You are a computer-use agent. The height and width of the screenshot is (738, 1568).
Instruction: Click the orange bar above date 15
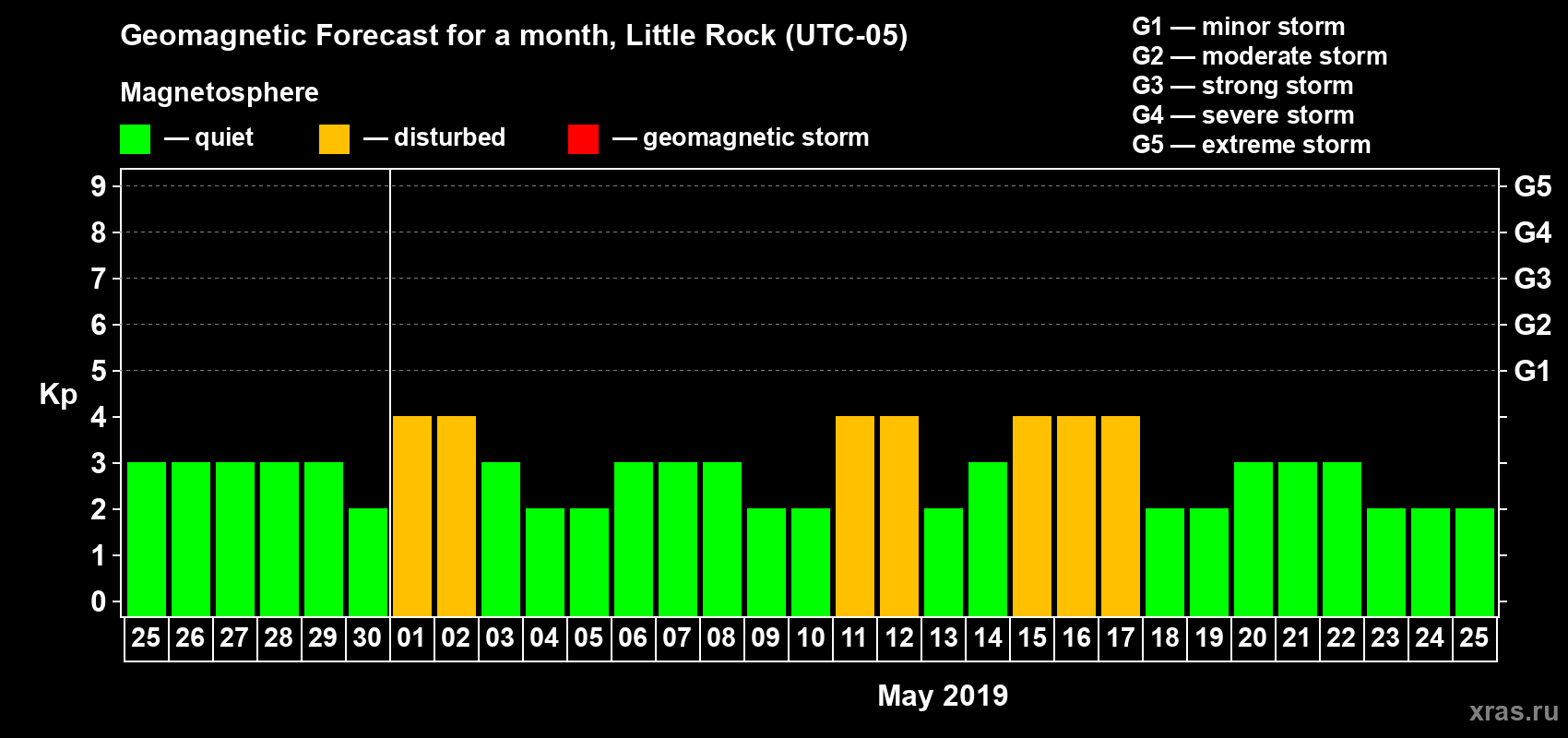click(x=1032, y=516)
